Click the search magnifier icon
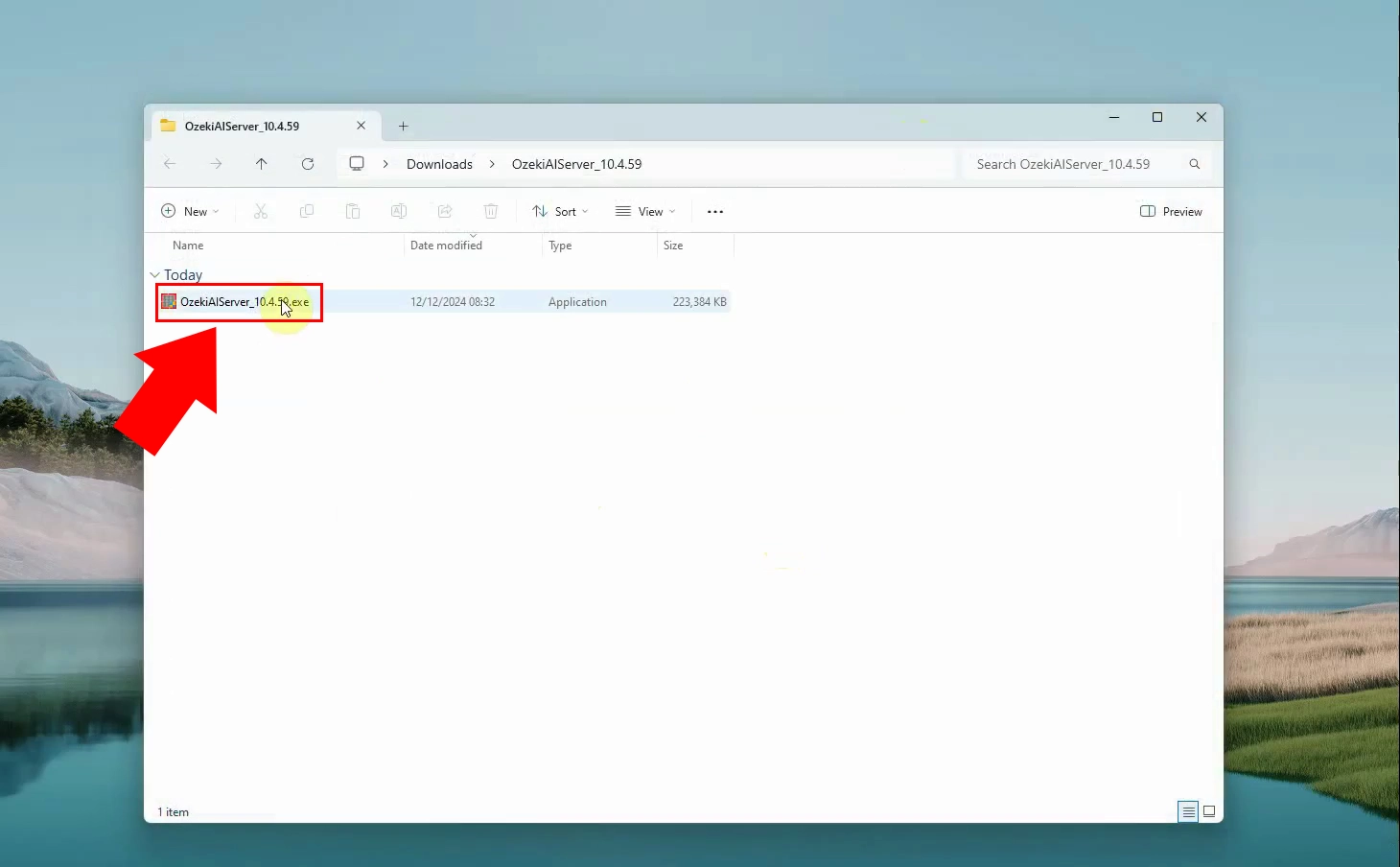Screen dimensions: 1400x867 [1195, 164]
